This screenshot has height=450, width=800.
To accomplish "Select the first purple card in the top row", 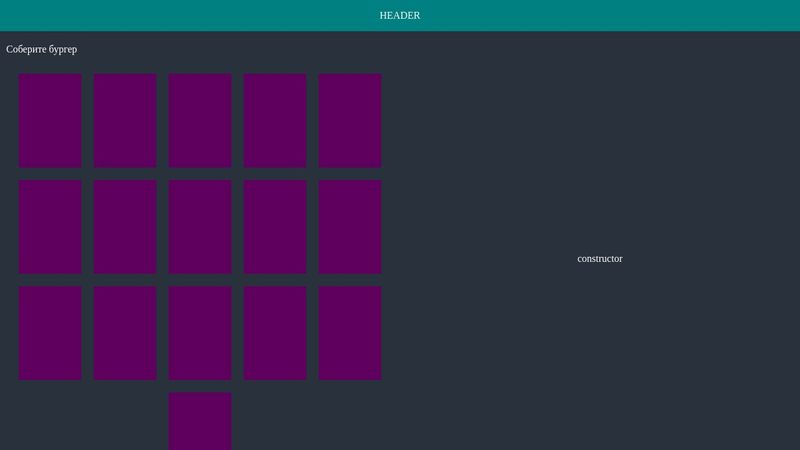I will coord(50,120).
